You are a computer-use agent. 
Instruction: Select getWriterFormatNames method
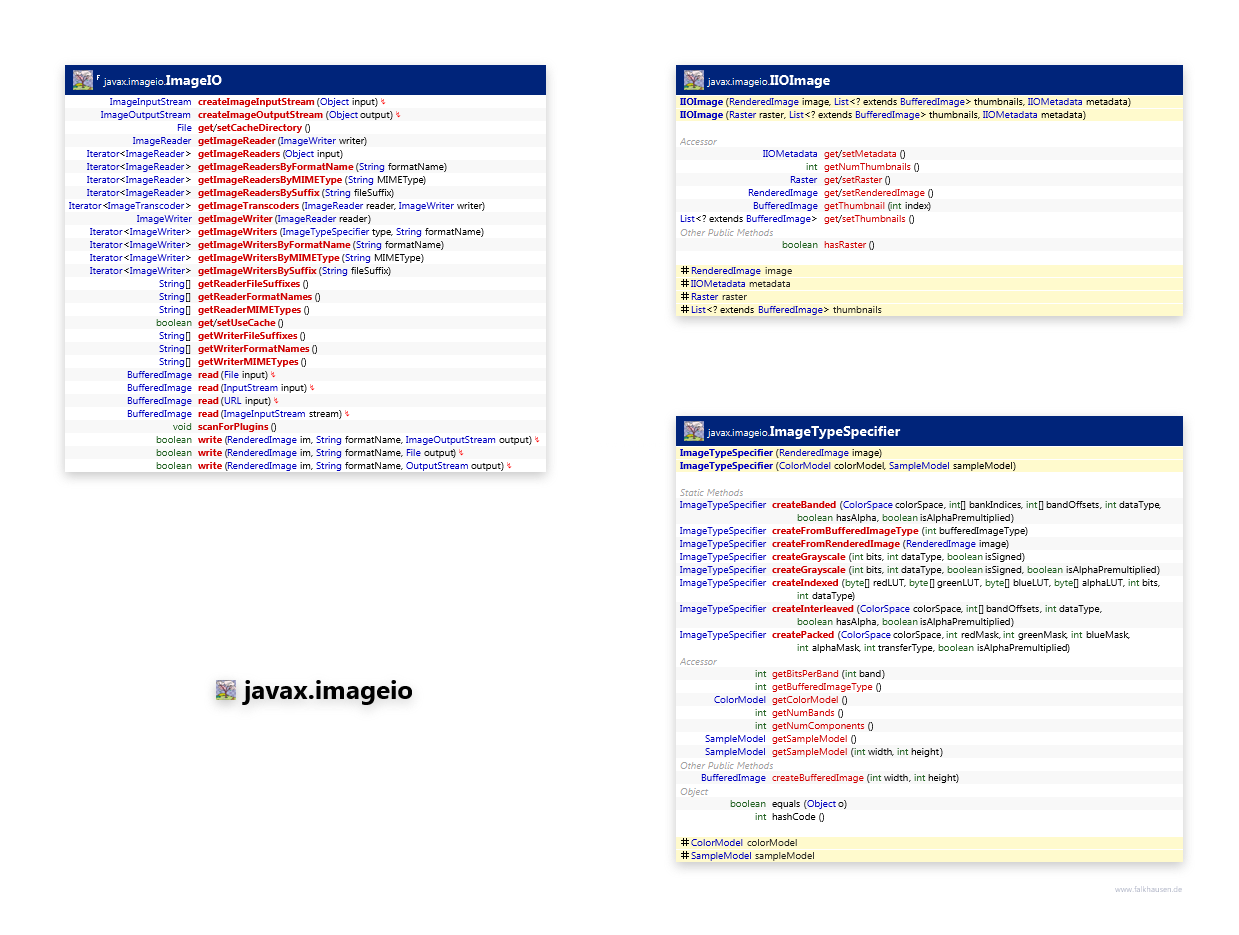254,349
